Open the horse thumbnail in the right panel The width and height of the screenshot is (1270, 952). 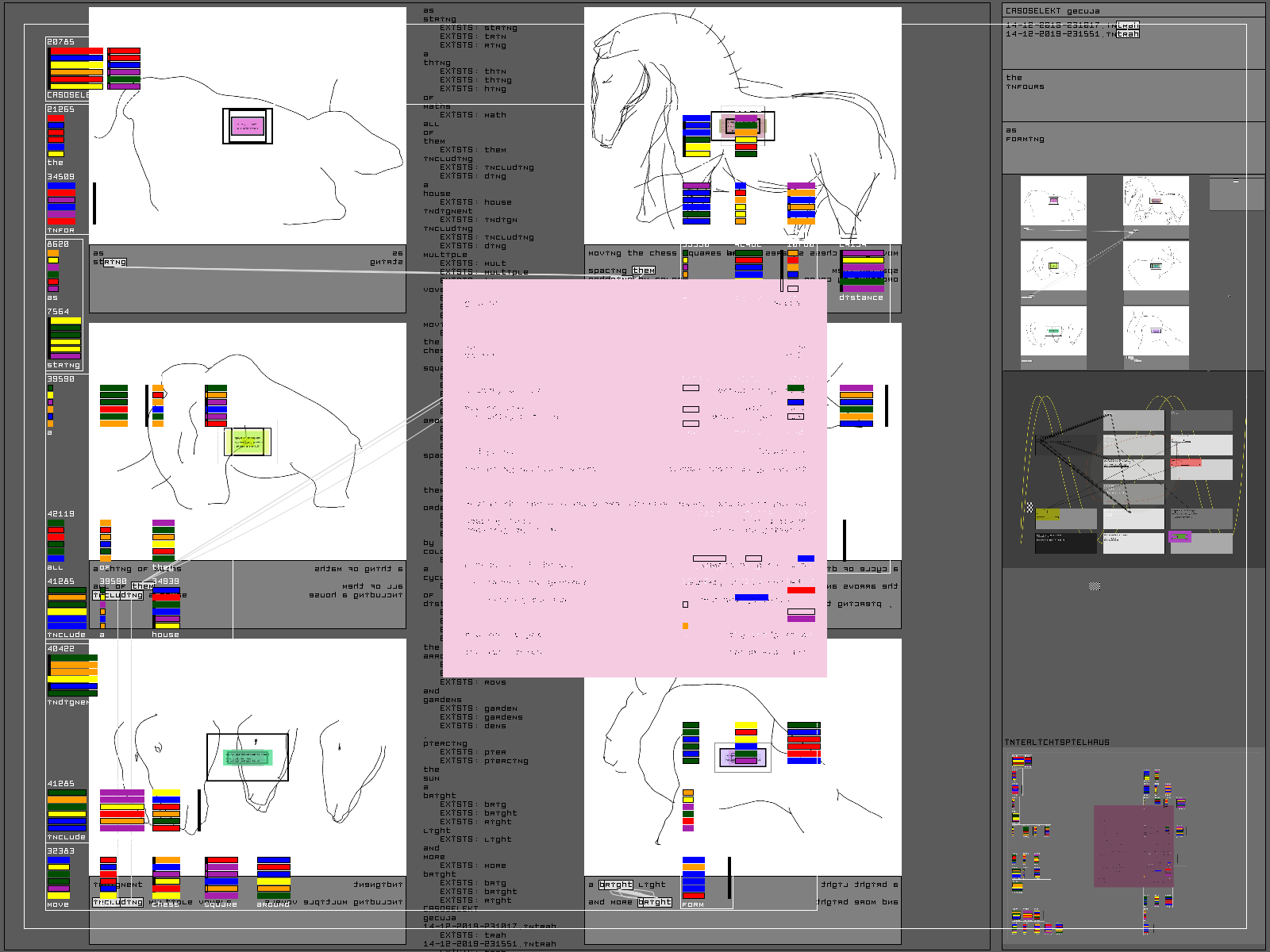click(1156, 201)
